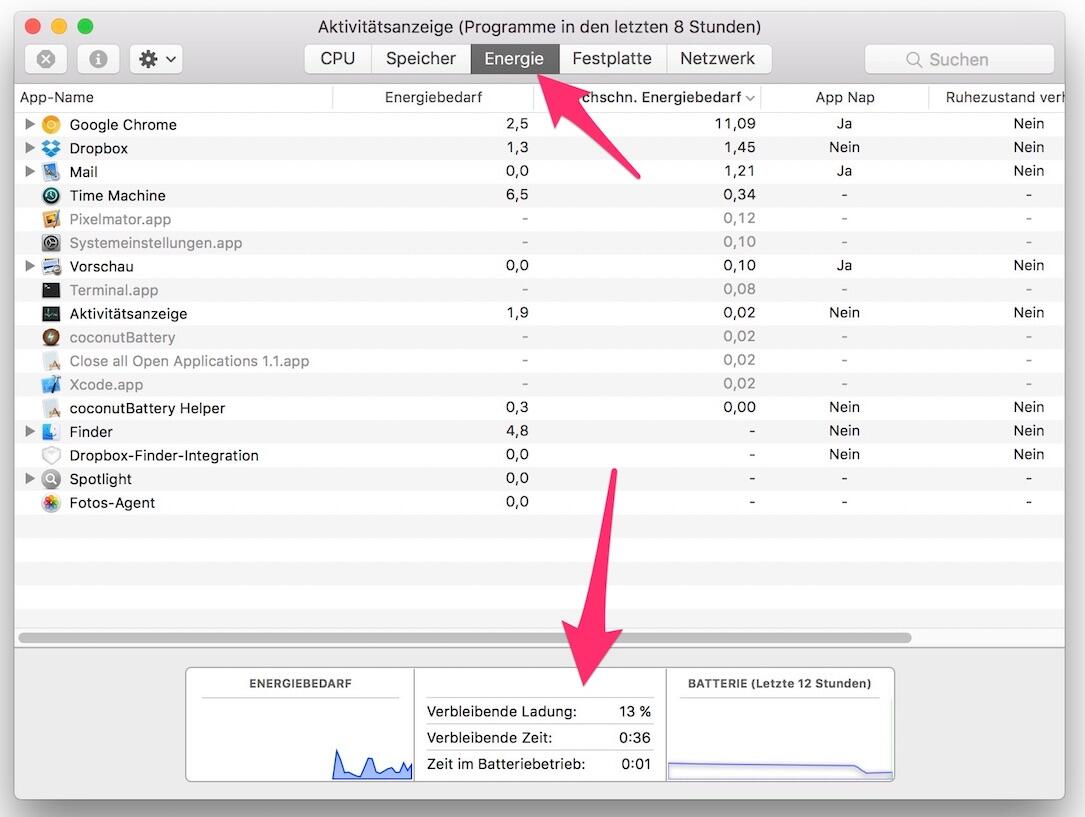This screenshot has height=817, width=1085.
Task: Expand the Spotlight disclosure triangle
Action: tap(30, 479)
